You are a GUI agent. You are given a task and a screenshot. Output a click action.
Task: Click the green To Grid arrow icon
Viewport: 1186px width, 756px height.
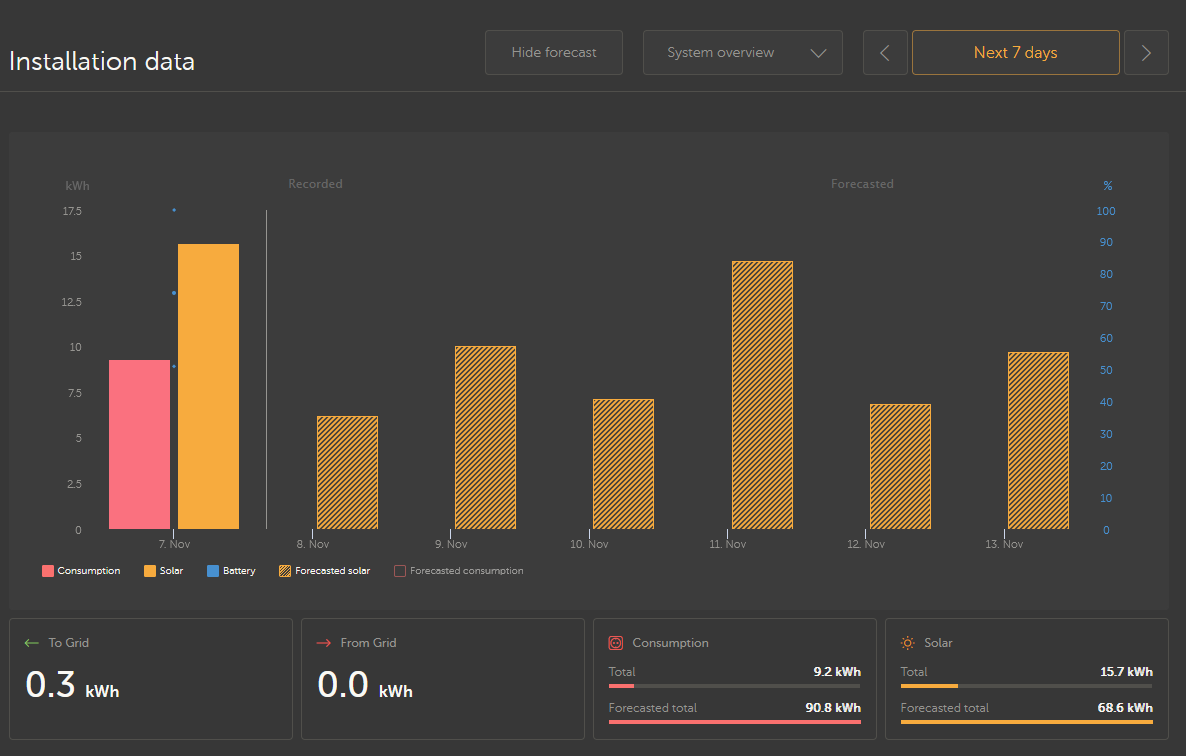point(31,643)
